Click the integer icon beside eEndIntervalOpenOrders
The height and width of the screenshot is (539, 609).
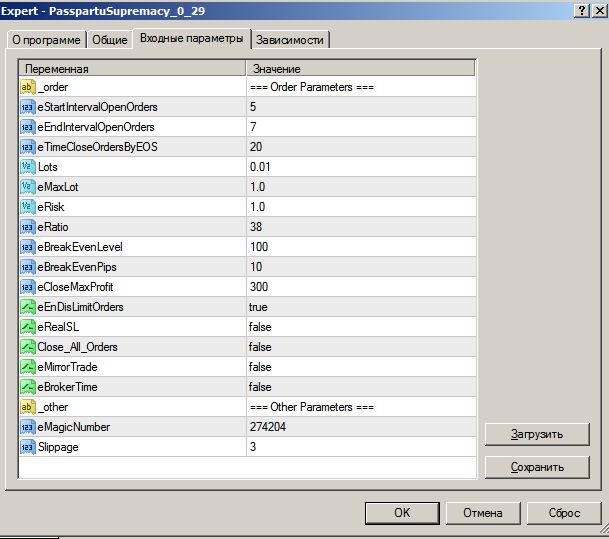(28, 127)
